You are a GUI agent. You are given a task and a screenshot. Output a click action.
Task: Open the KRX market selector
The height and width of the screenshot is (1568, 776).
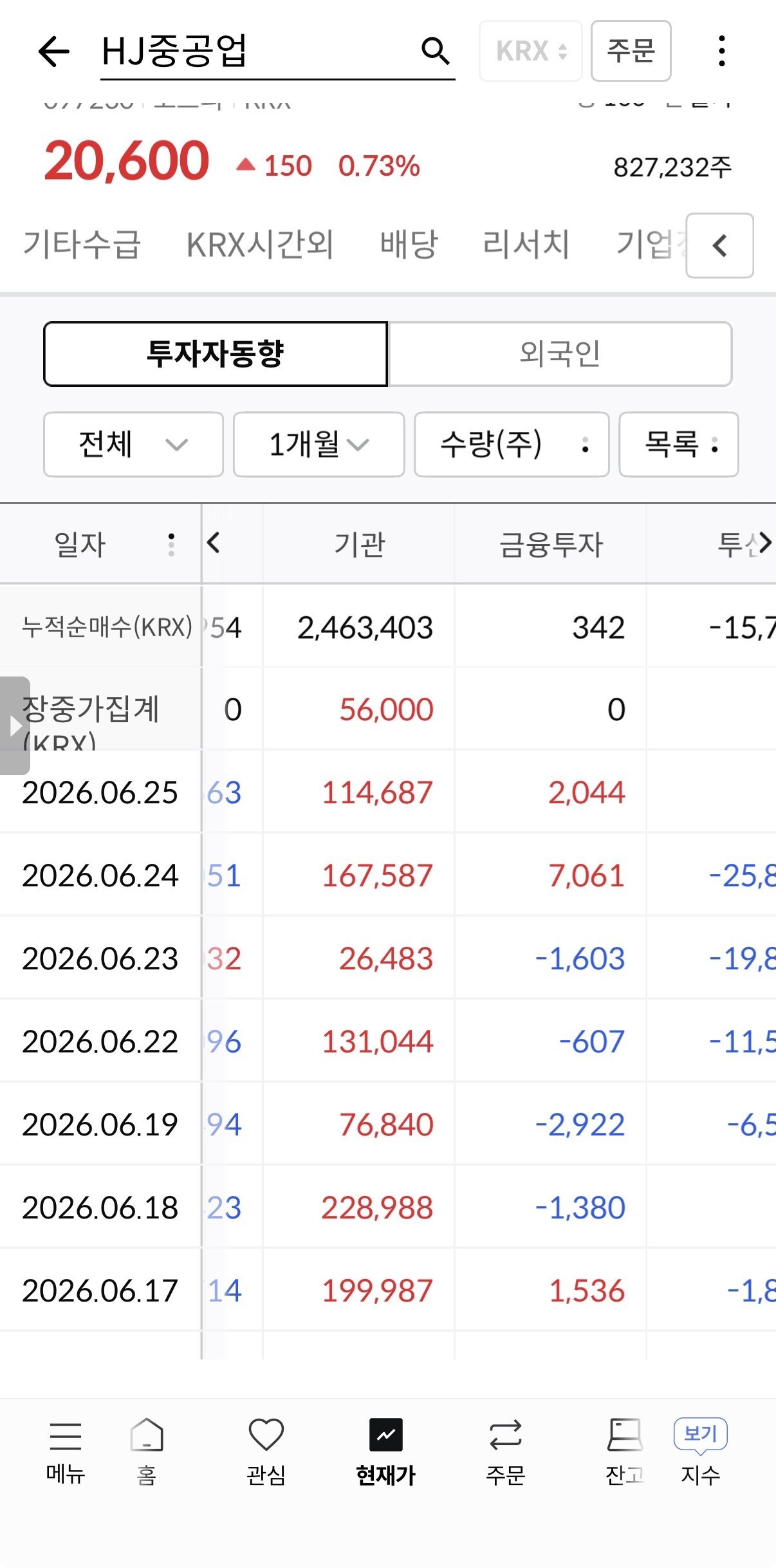click(x=531, y=51)
